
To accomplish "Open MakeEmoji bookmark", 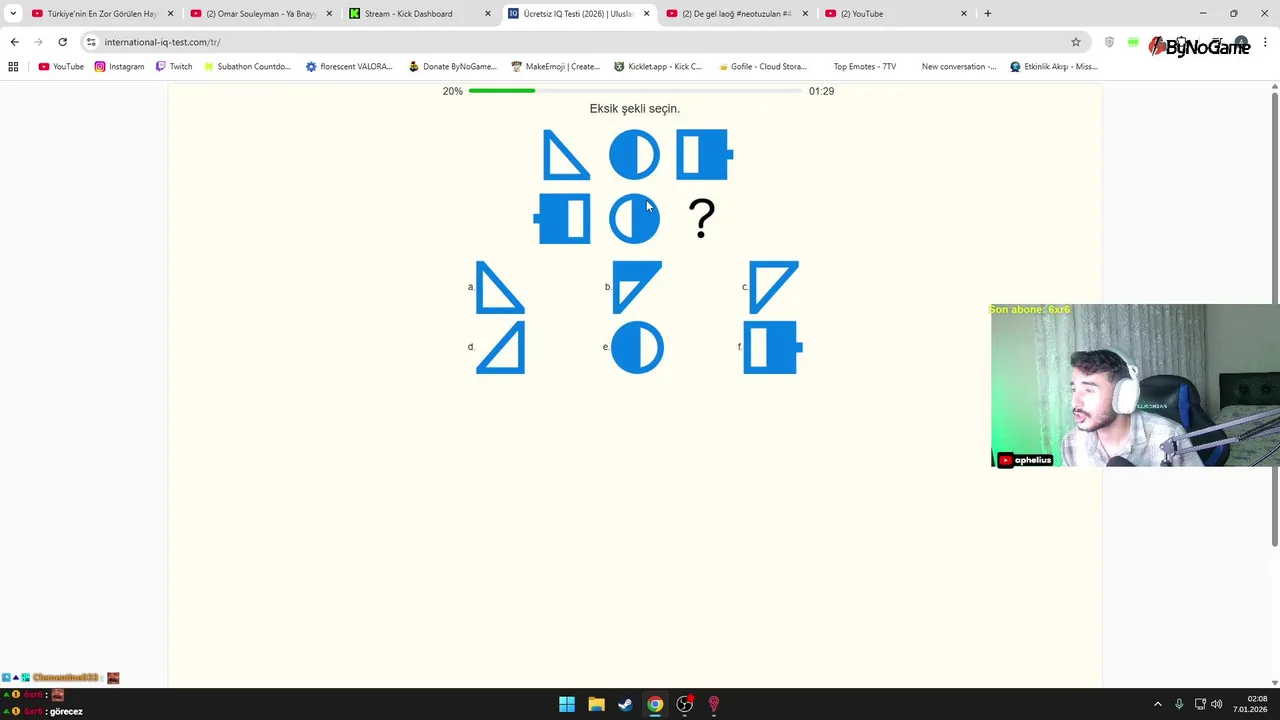I will [x=555, y=66].
